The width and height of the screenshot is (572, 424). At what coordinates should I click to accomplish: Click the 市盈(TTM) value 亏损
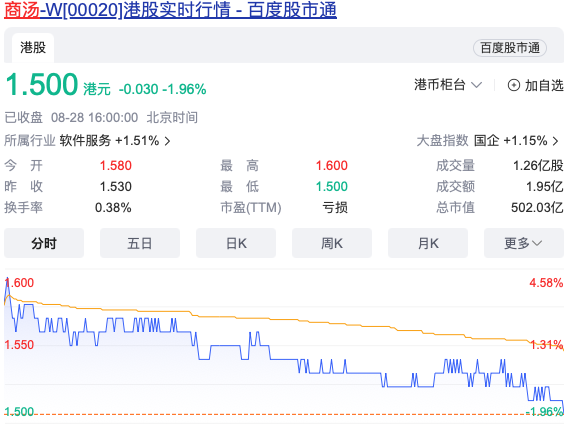pos(335,208)
